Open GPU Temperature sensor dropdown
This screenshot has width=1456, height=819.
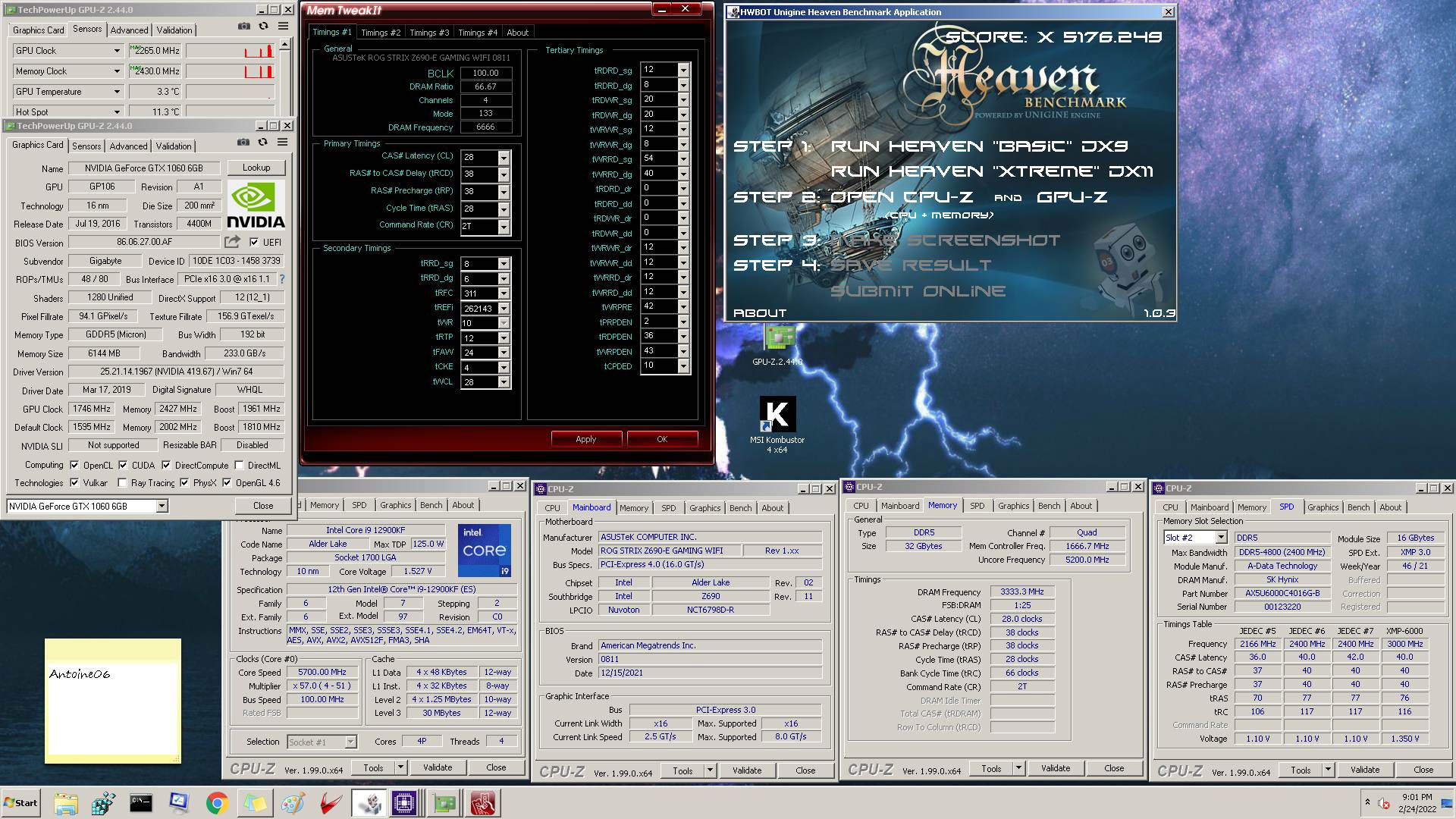click(x=117, y=92)
